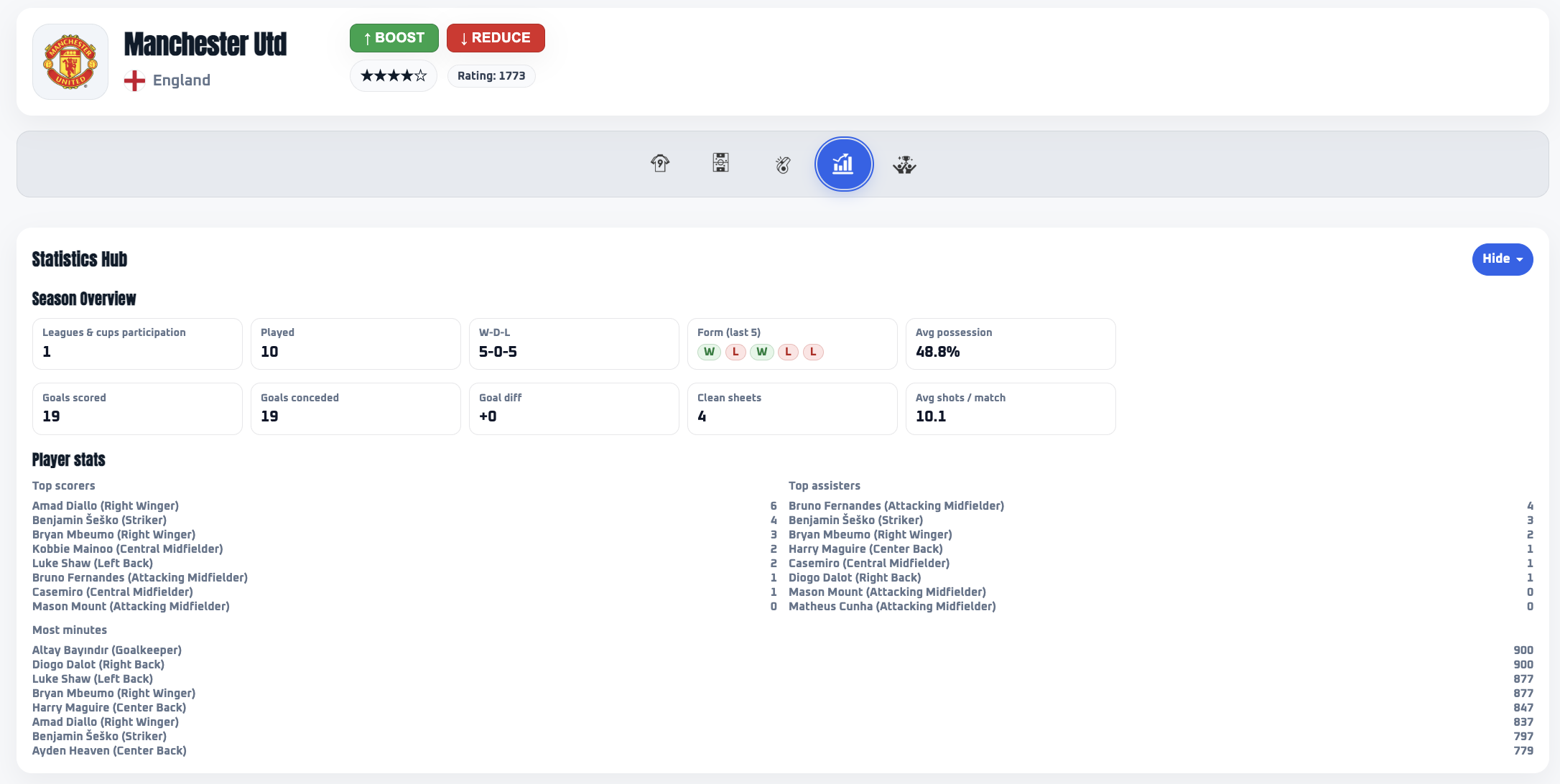The height and width of the screenshot is (784, 1560).
Task: Click the Rating: 1773 pill
Action: 491,76
